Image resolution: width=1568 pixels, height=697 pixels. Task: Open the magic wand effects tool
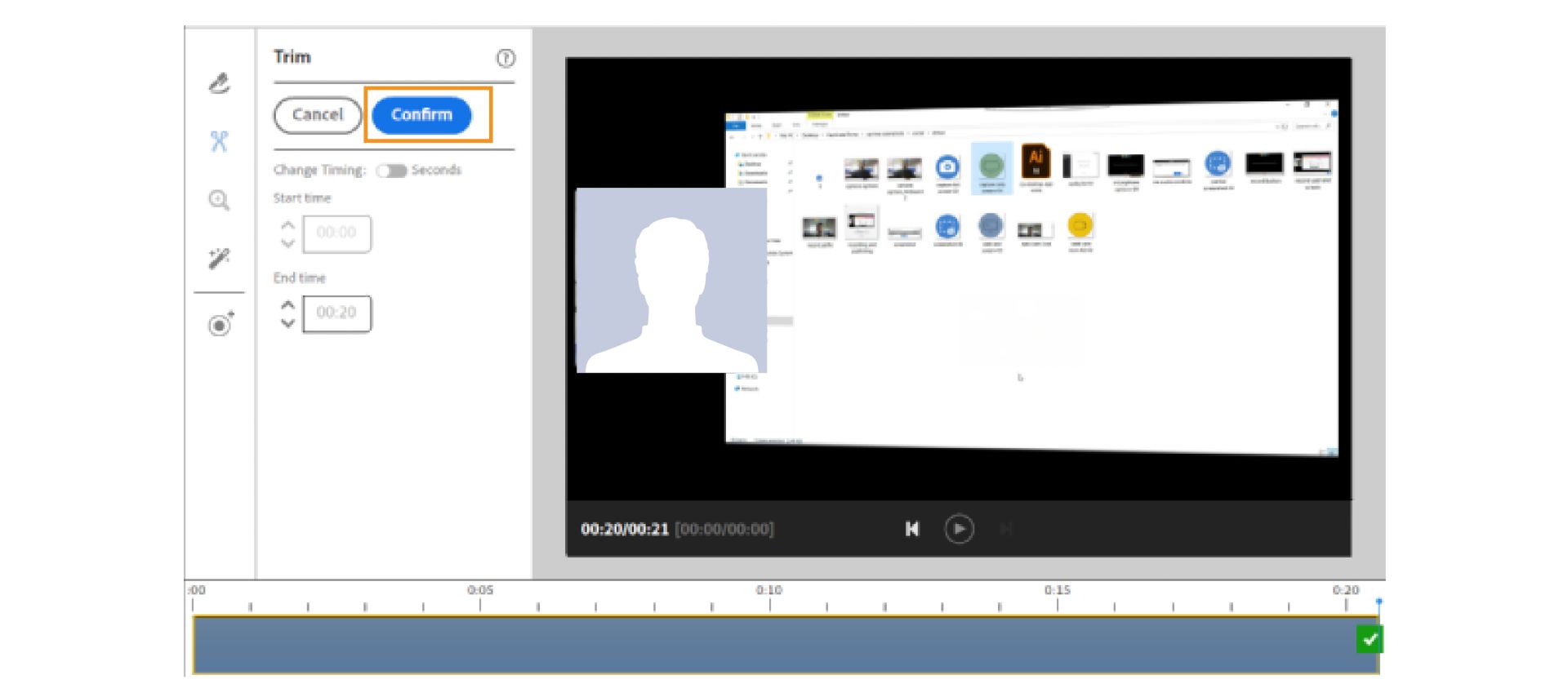(x=219, y=259)
